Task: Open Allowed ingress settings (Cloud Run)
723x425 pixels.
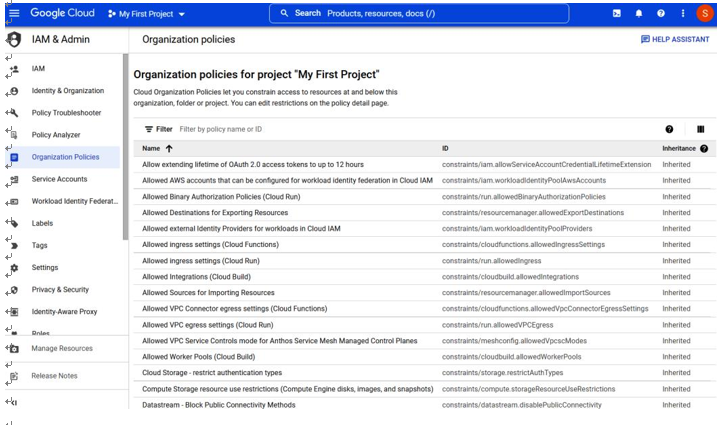Action: pos(201,260)
